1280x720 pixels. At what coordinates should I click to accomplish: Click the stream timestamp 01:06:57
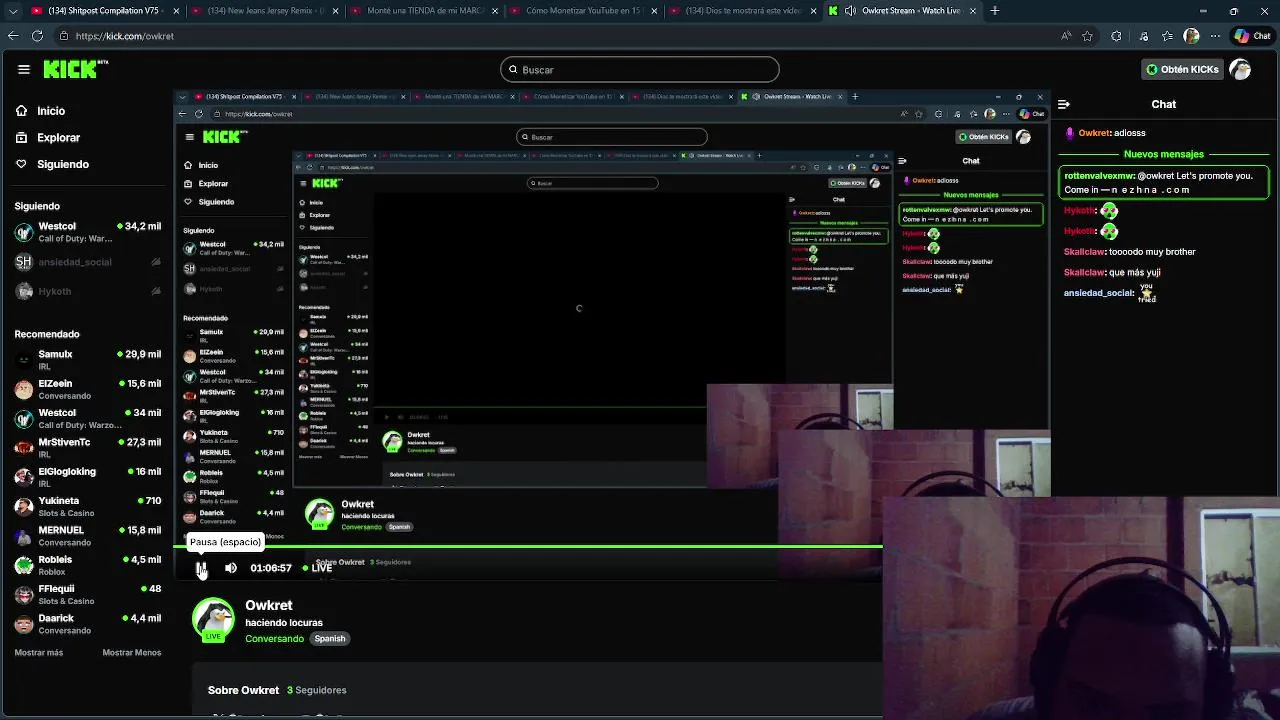pyautogui.click(x=271, y=568)
